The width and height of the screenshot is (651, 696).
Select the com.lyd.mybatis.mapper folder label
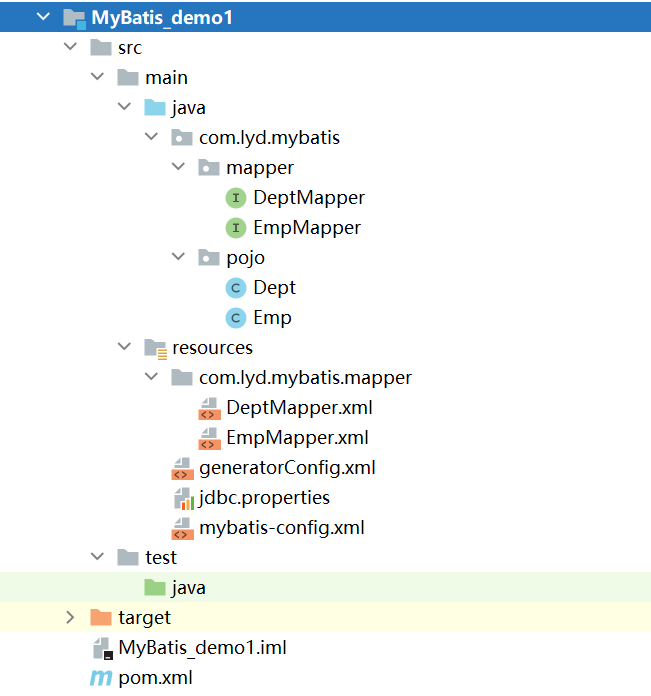[305, 378]
